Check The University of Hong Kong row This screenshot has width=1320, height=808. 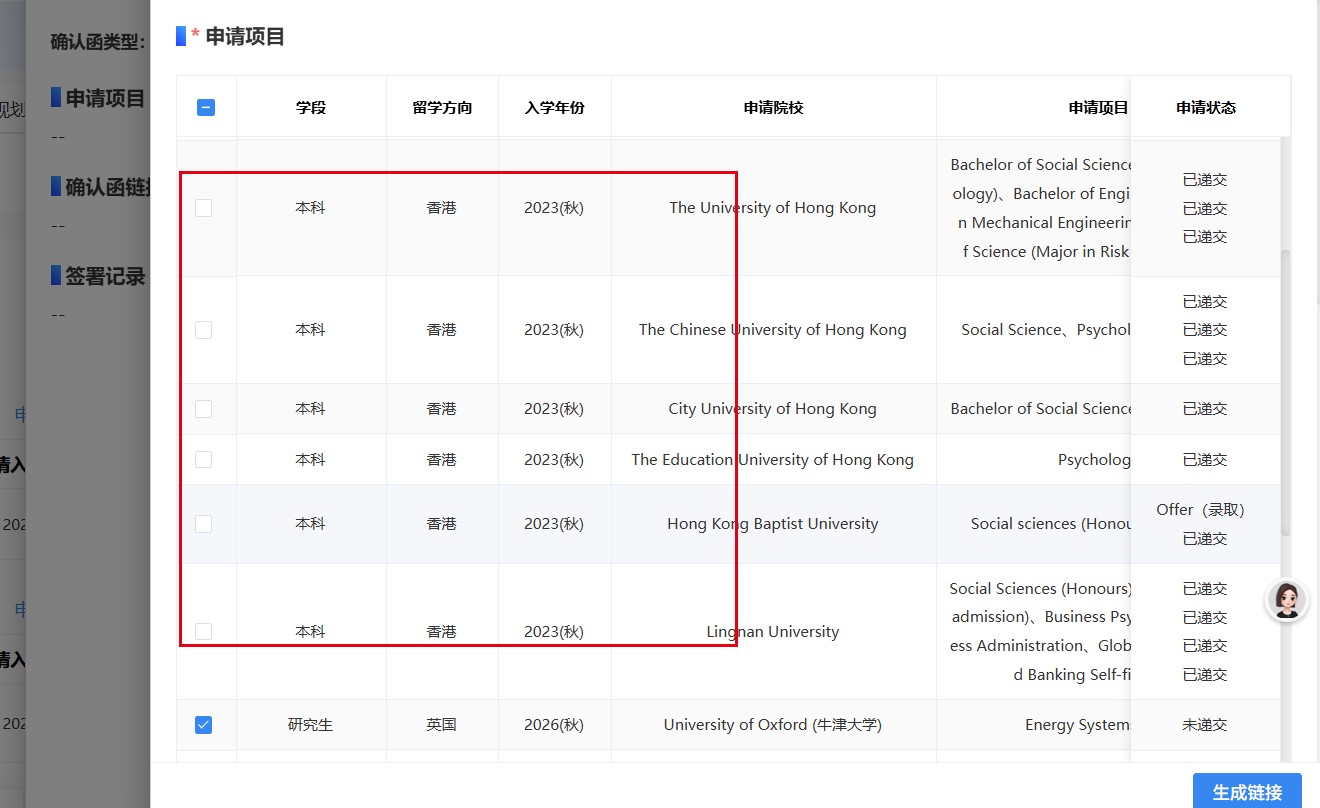coord(204,208)
